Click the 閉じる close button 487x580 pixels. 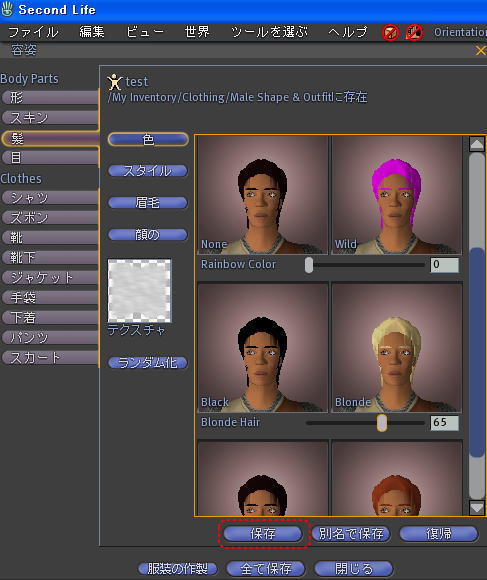[x=354, y=569]
